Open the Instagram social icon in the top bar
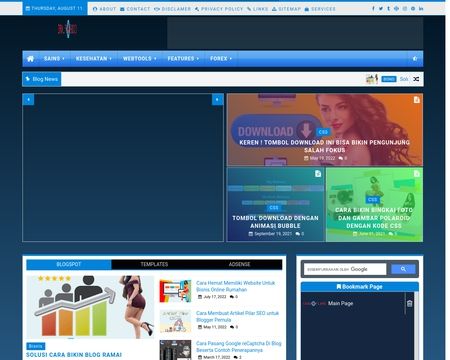The image size is (450, 360). click(405, 9)
